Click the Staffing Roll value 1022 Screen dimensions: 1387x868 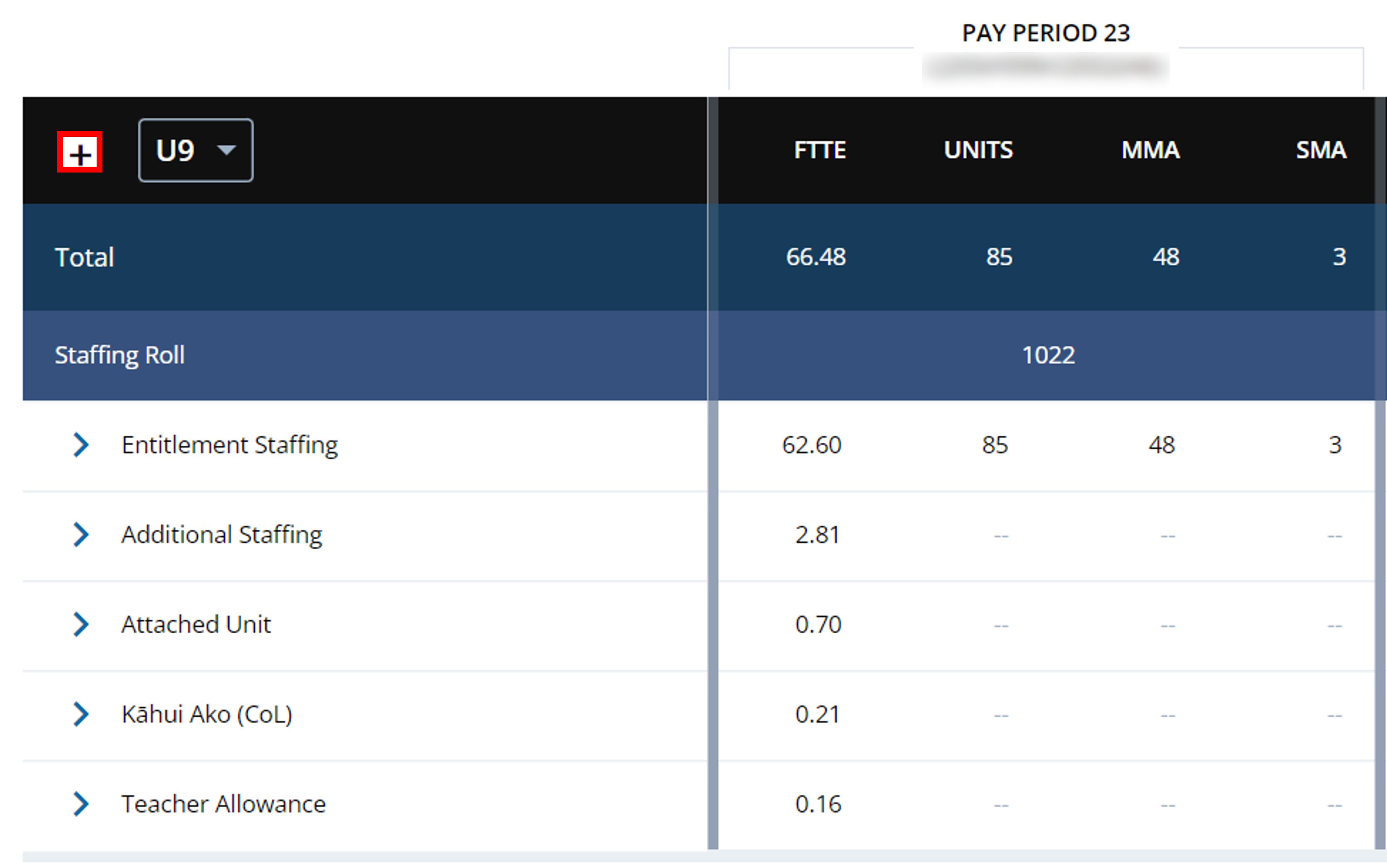[x=1048, y=355]
